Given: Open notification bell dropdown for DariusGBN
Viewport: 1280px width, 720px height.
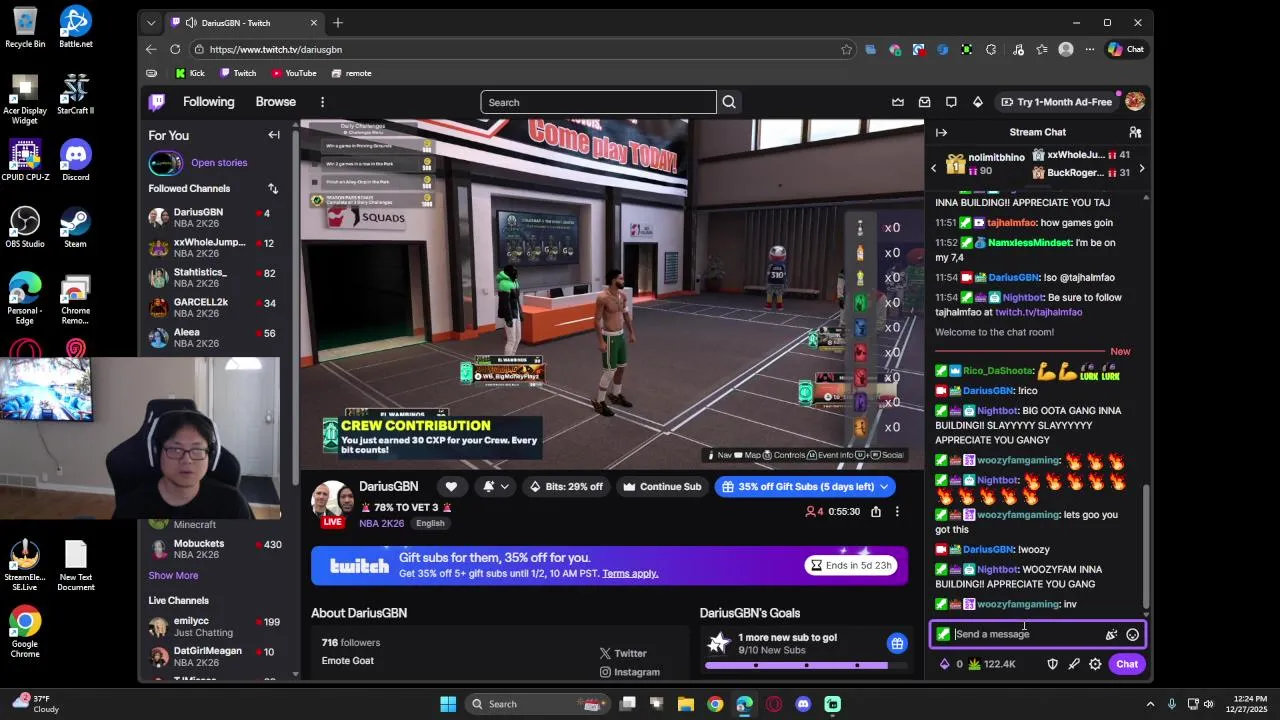Looking at the screenshot, I should tap(496, 487).
